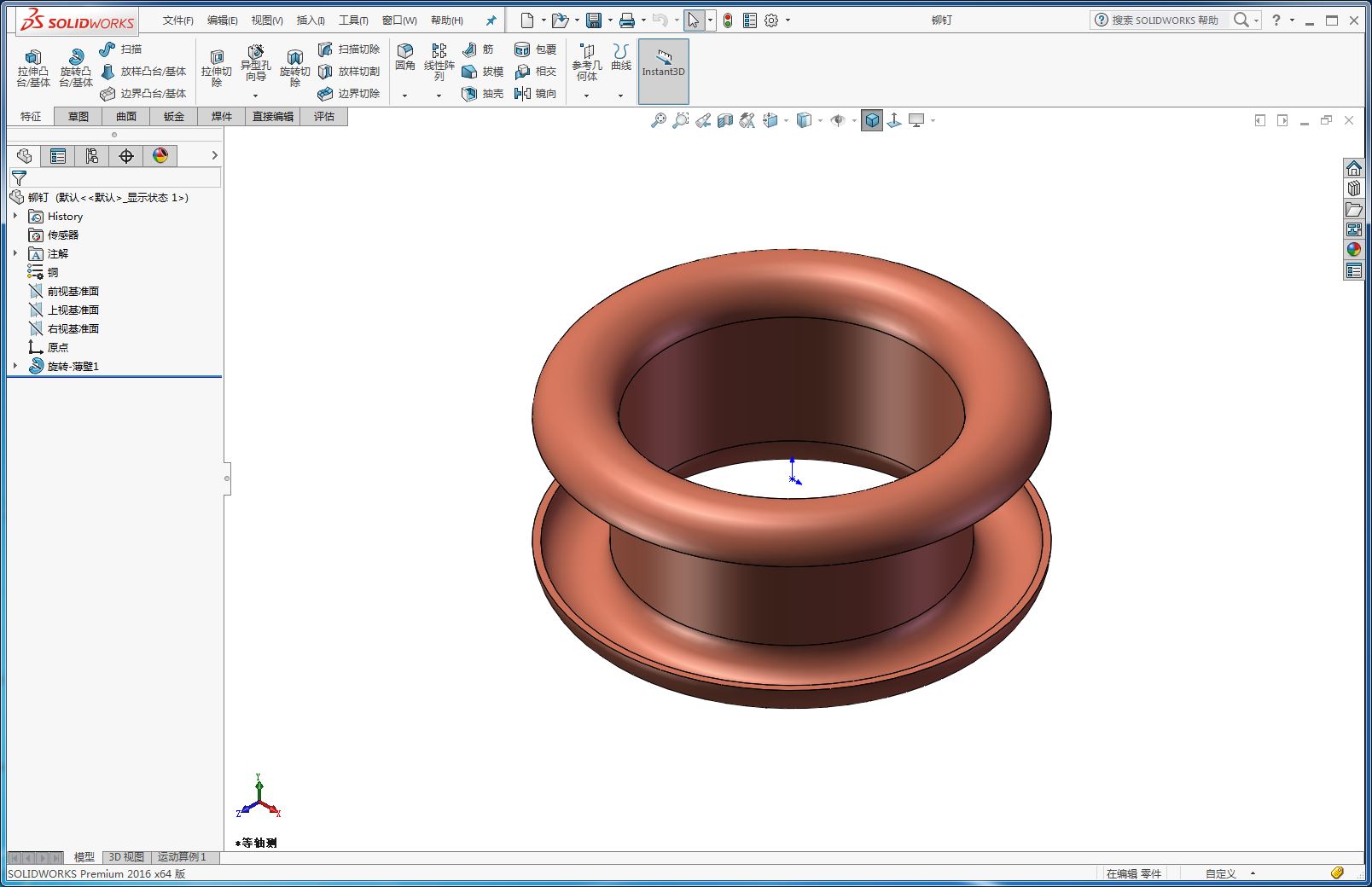Open the Design Library task pane

[1354, 188]
